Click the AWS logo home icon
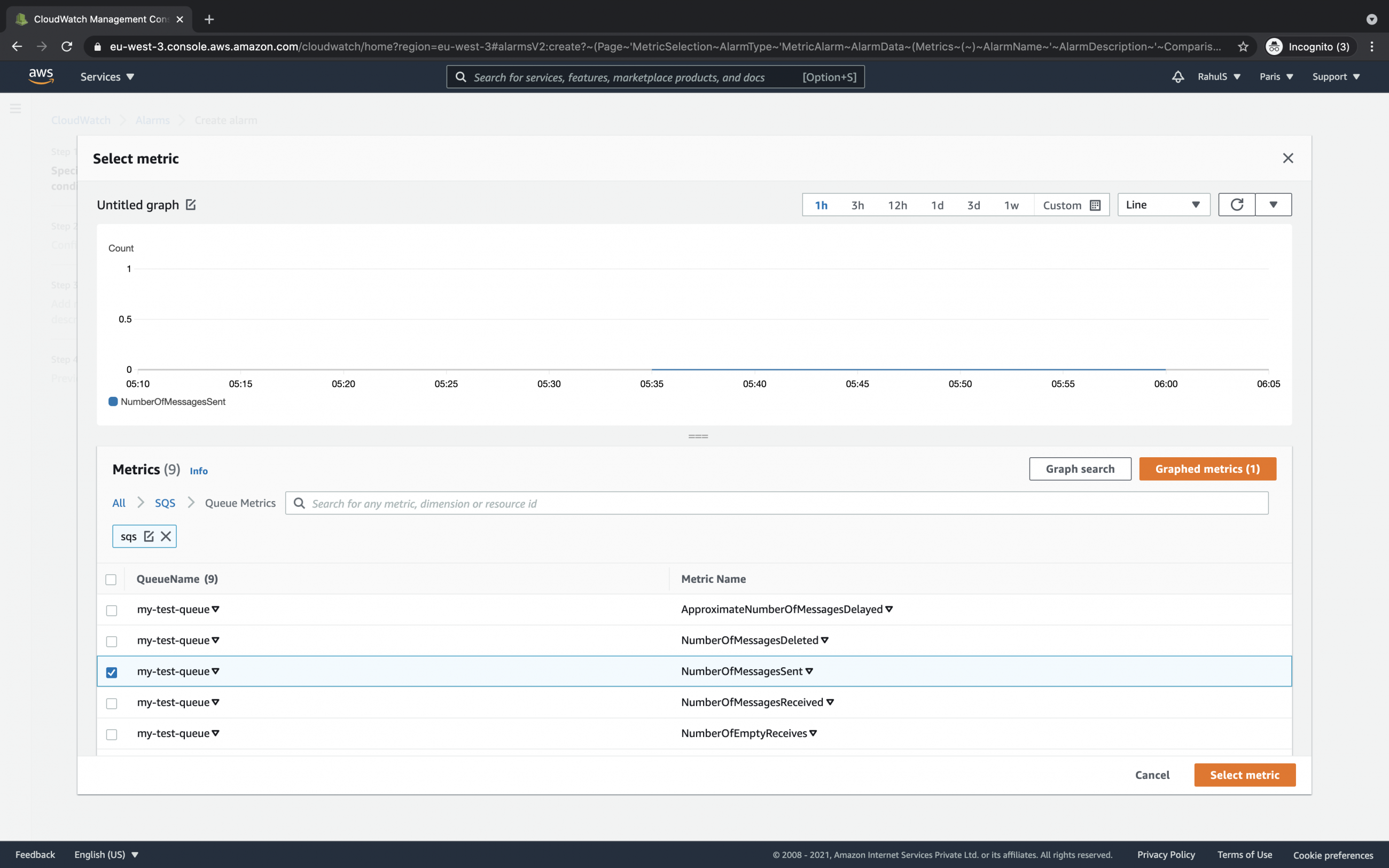 (41, 76)
